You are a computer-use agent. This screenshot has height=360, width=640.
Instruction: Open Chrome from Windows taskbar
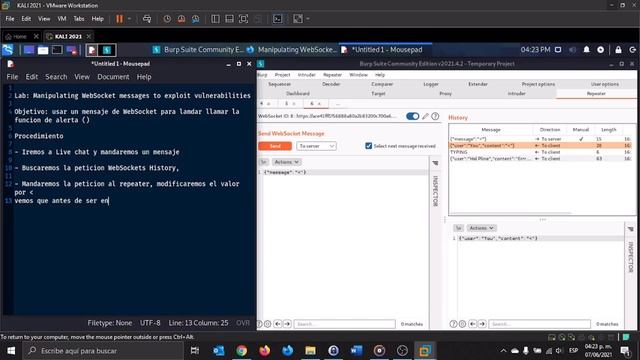242,351
